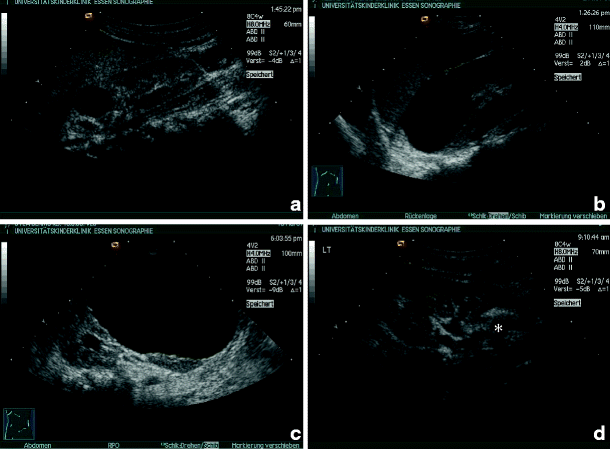Open the body marker pictogram in panel c

19,424
